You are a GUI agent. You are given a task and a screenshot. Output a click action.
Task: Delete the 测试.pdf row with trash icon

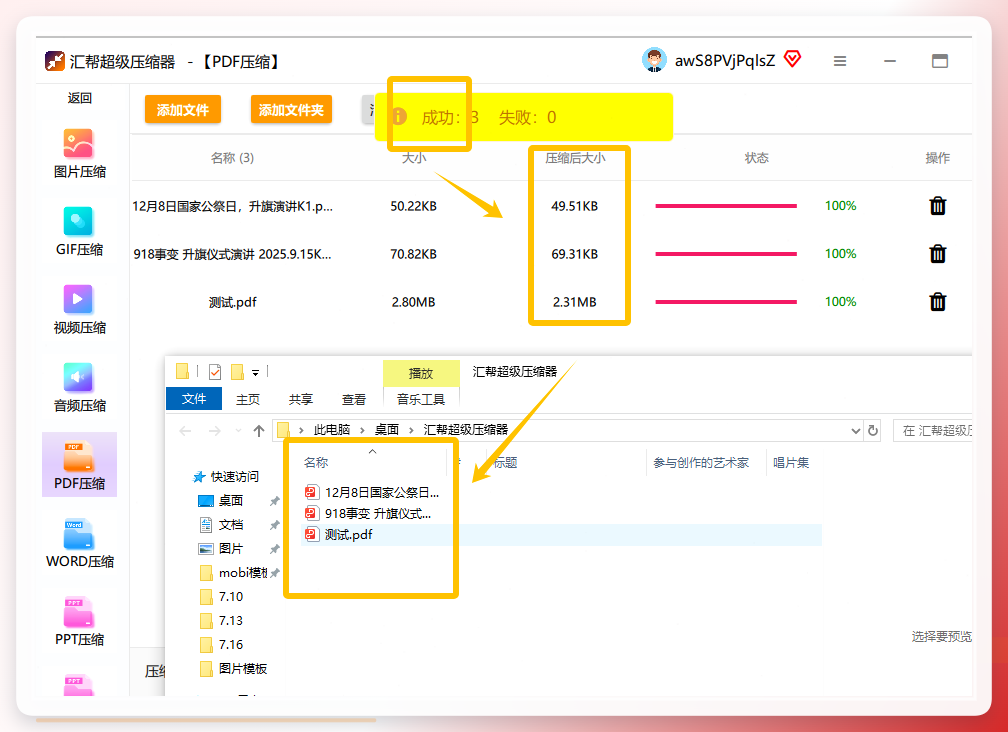pos(937,301)
